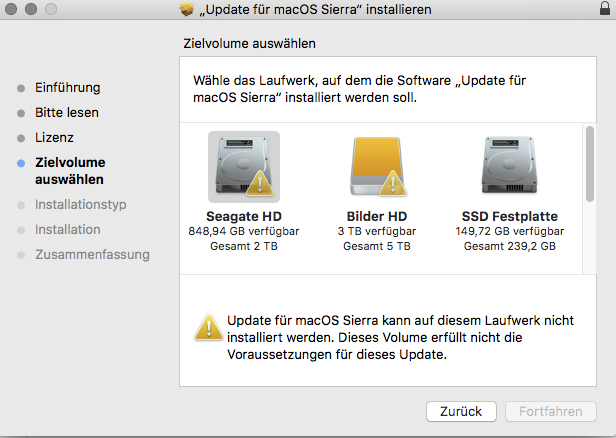Select the Seagate HD drive icon
This screenshot has height=438, width=616.
tap(243, 165)
